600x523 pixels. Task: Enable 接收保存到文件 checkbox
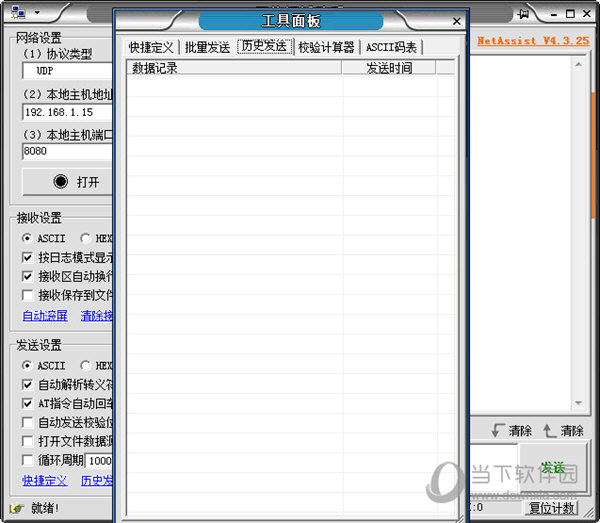[x=28, y=295]
